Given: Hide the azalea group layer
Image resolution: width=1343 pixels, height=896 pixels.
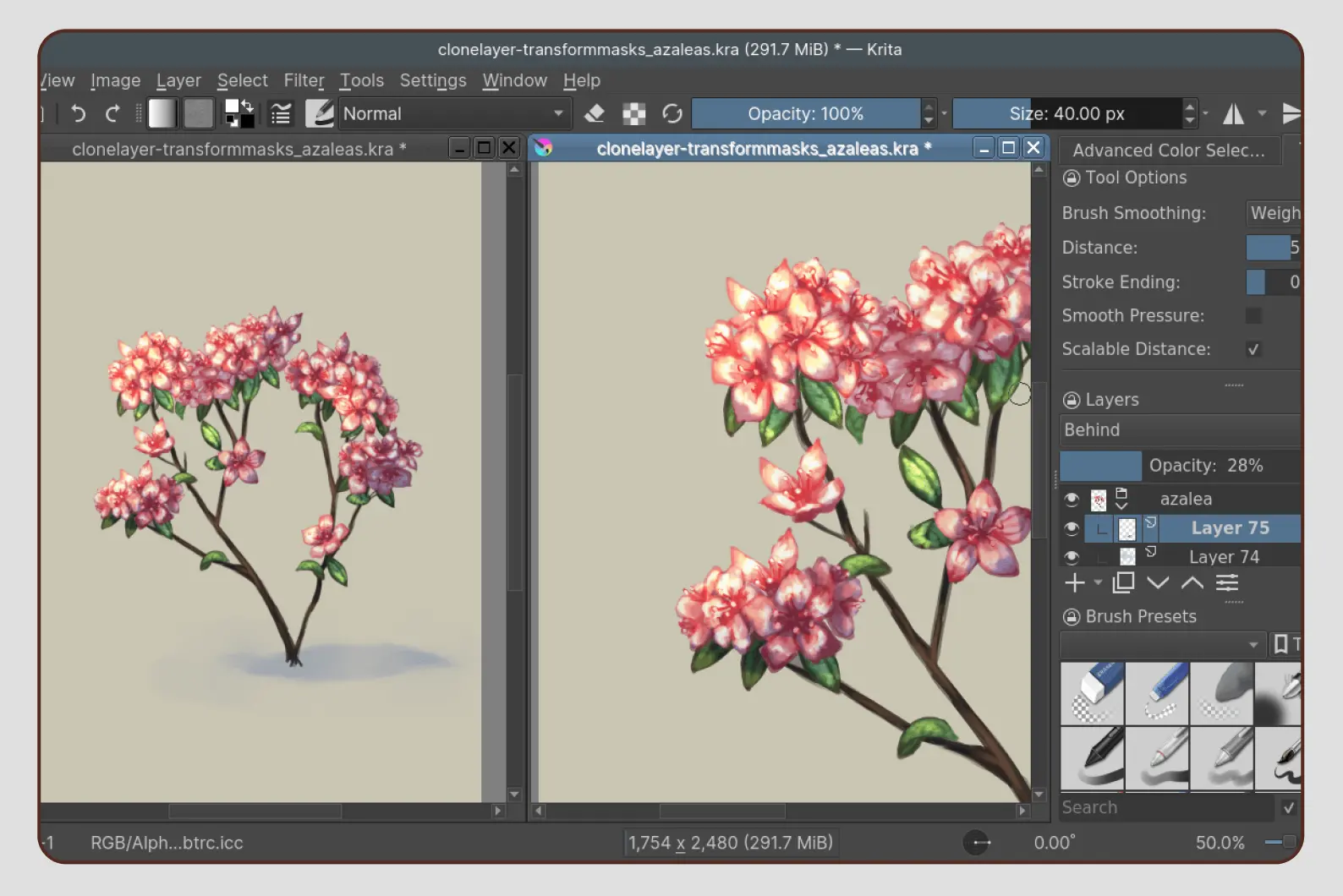Looking at the screenshot, I should point(1072,500).
